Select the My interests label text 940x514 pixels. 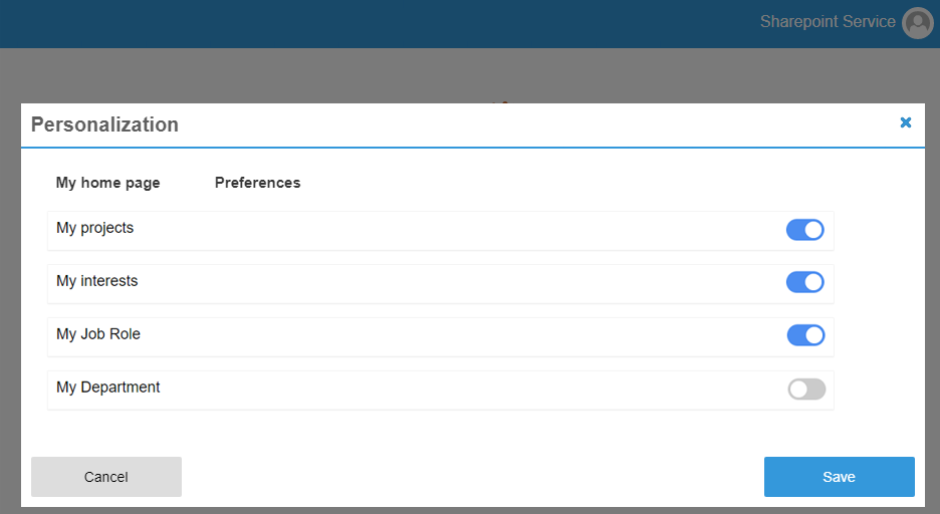click(97, 281)
